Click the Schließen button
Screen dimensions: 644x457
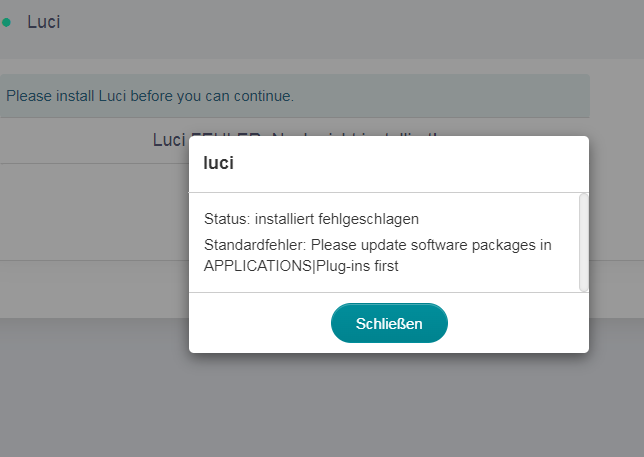[x=389, y=323]
